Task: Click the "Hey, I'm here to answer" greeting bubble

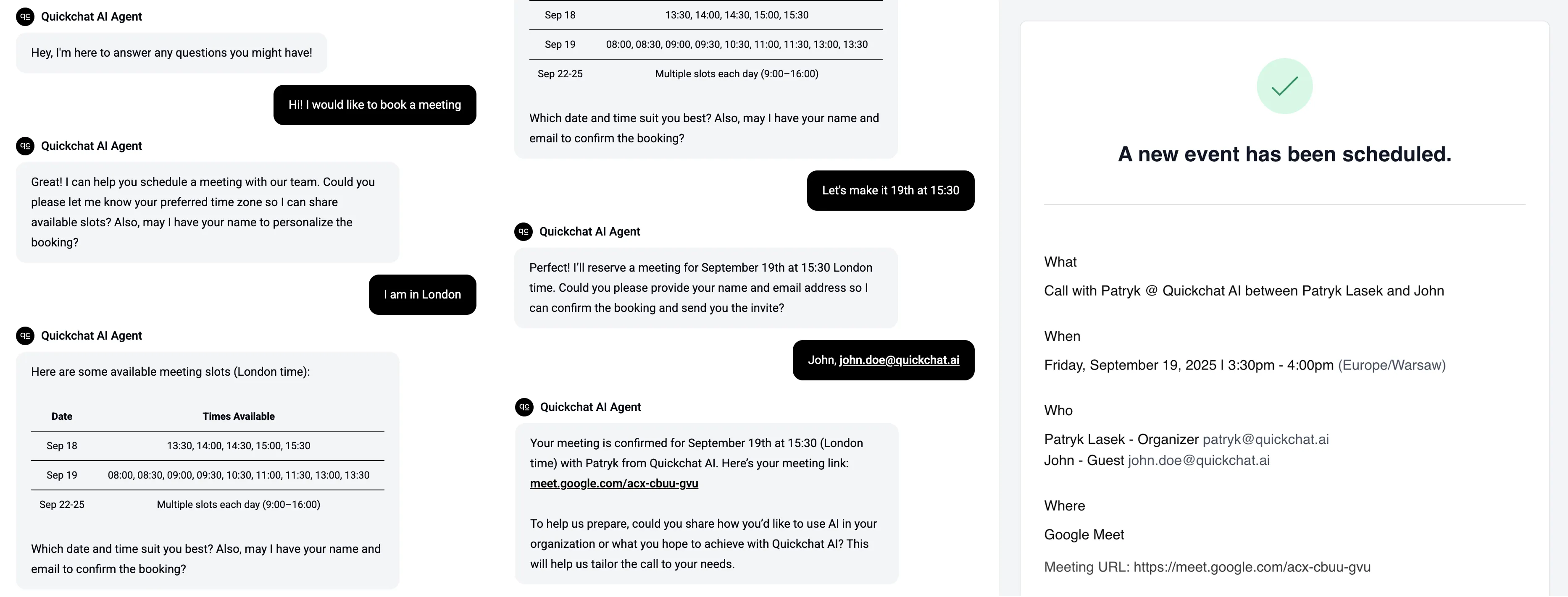Action: 171,53
